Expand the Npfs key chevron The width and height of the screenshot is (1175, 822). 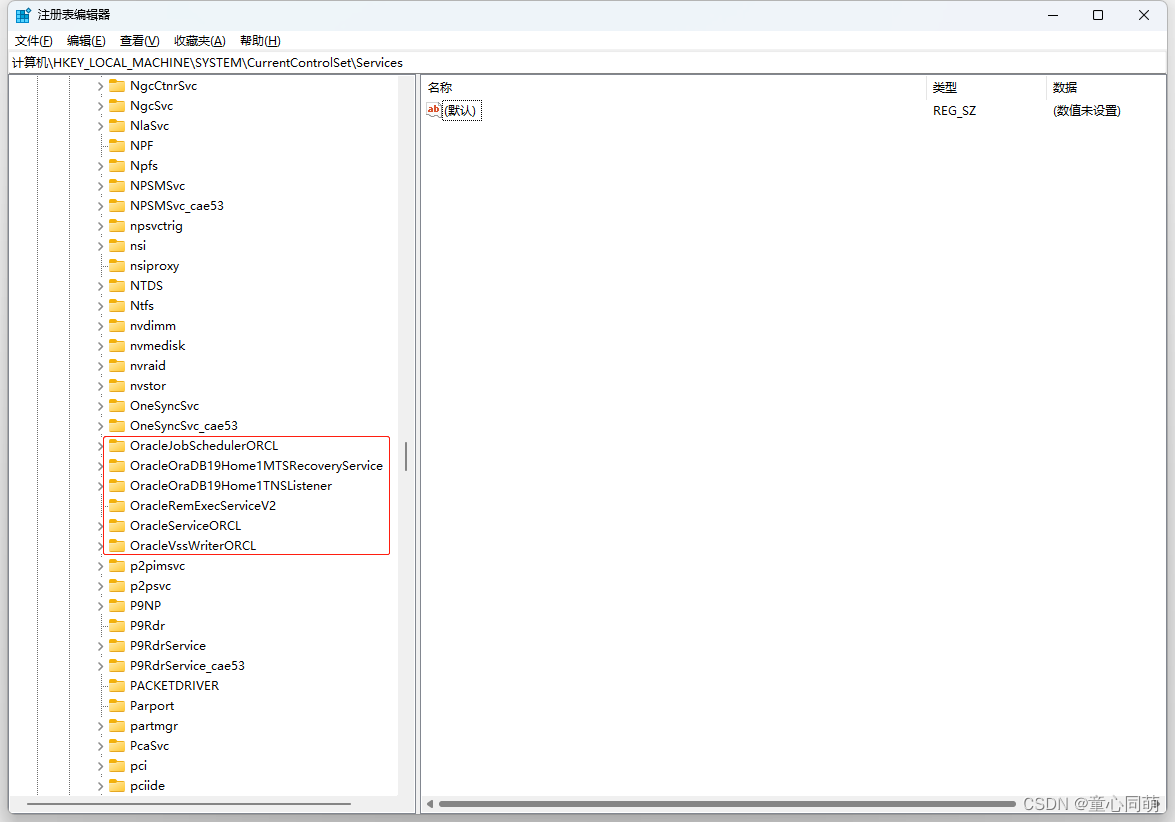pyautogui.click(x=100, y=166)
